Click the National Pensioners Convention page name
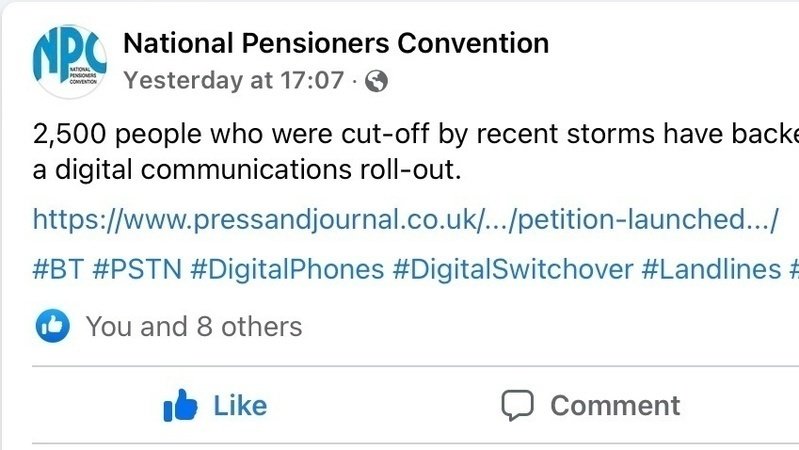The height and width of the screenshot is (450, 799). [x=335, y=44]
